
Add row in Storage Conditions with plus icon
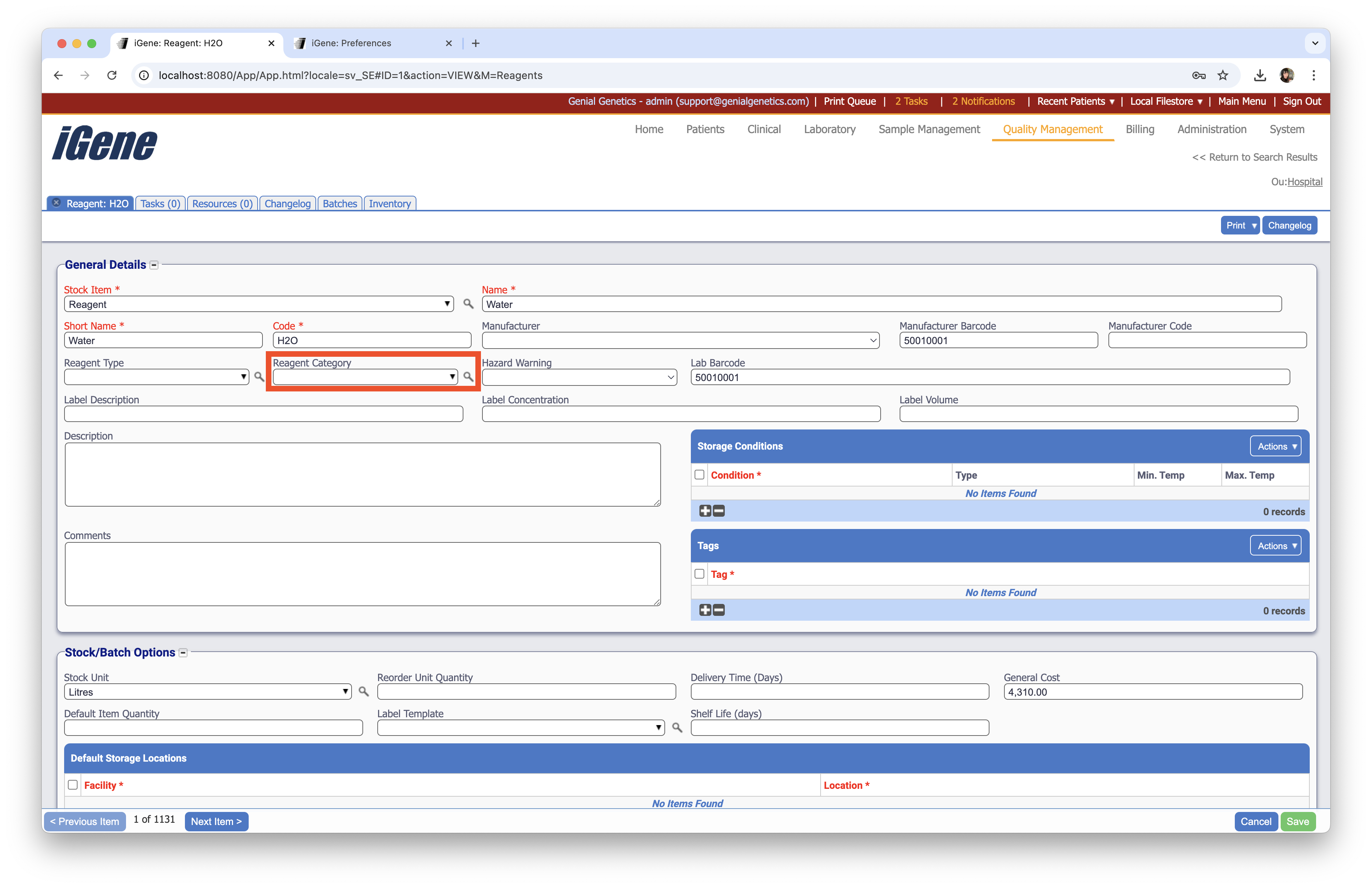[704, 511]
